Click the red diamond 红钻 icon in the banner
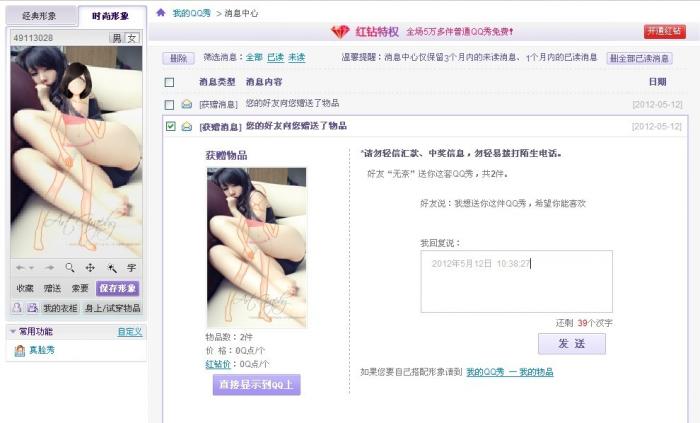This screenshot has width=700, height=423. pyautogui.click(x=340, y=32)
